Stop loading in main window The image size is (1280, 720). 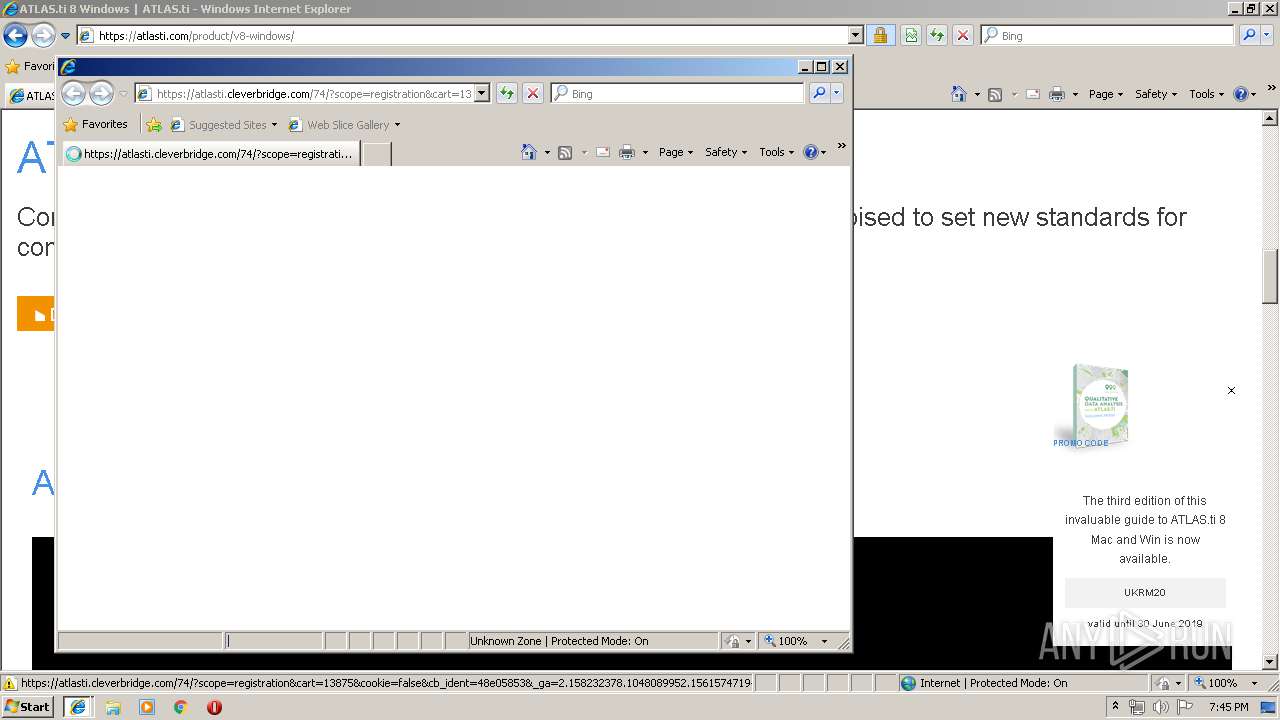click(x=963, y=35)
